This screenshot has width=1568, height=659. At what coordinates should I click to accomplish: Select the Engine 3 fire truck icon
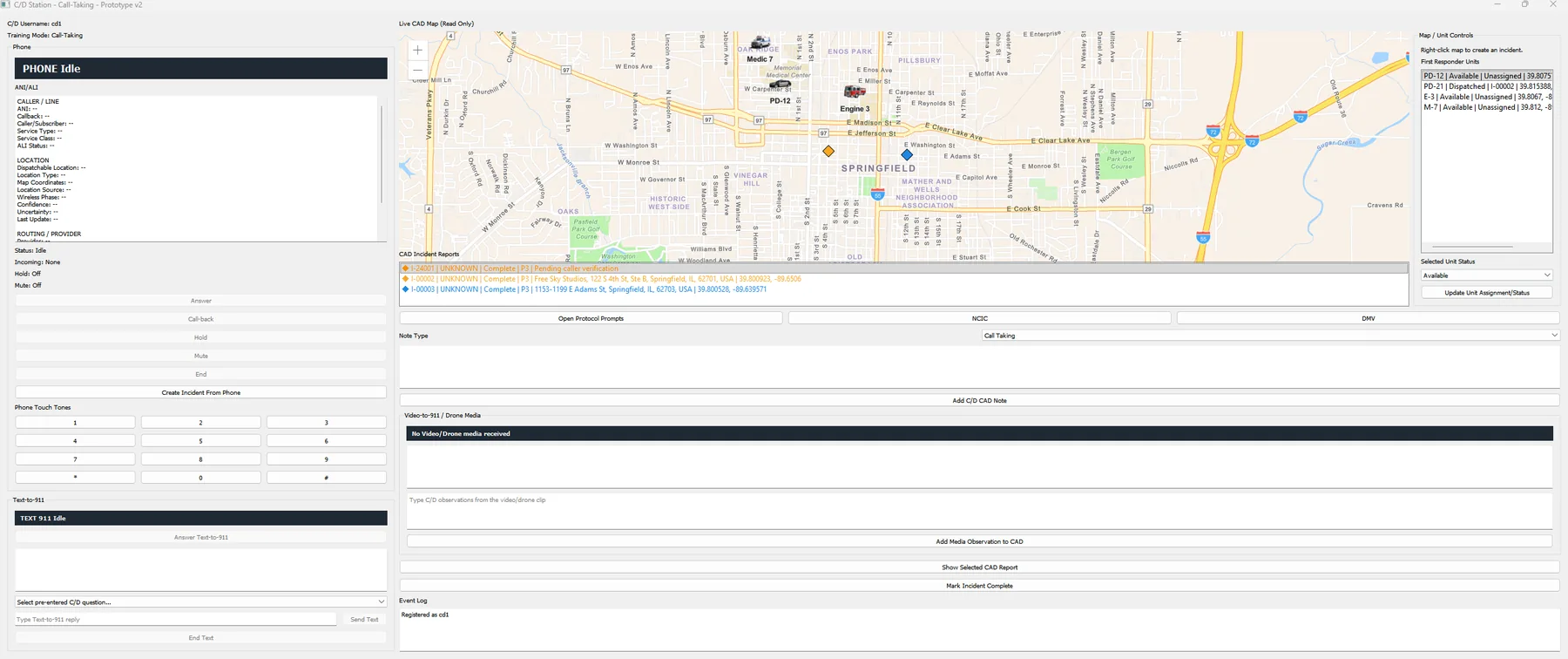[855, 92]
